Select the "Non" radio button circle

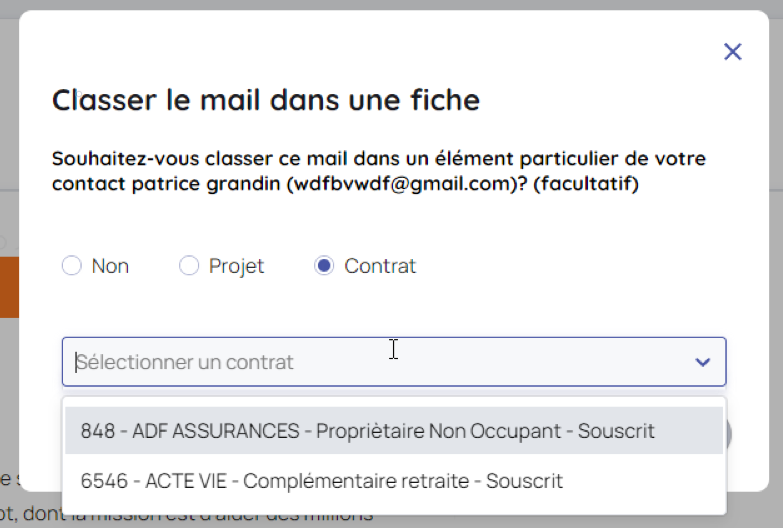click(x=71, y=266)
